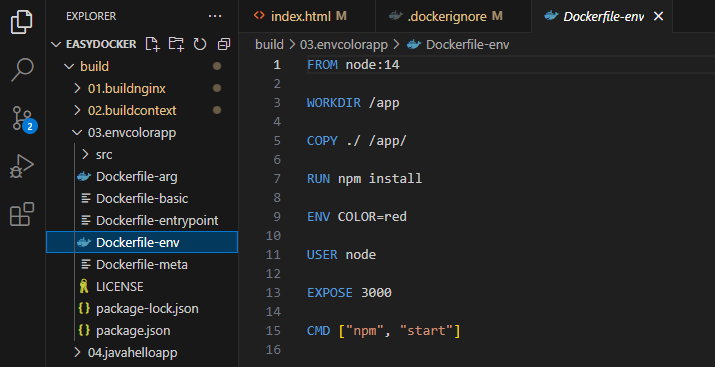Image resolution: width=715 pixels, height=367 pixels.
Task: Open Run and Debug view
Action: (x=22, y=166)
